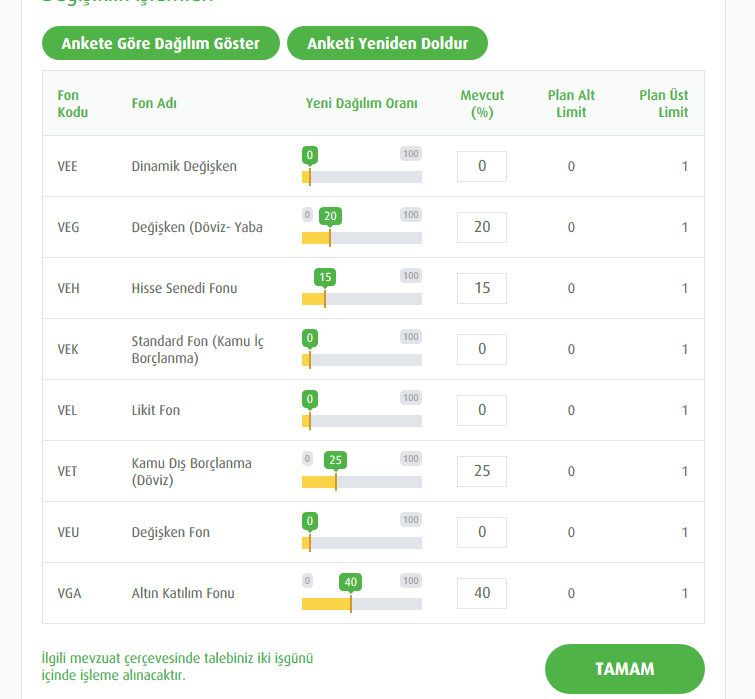Click the Standard Fon VEK slider bar
This screenshot has width=755, height=699.
362,360
